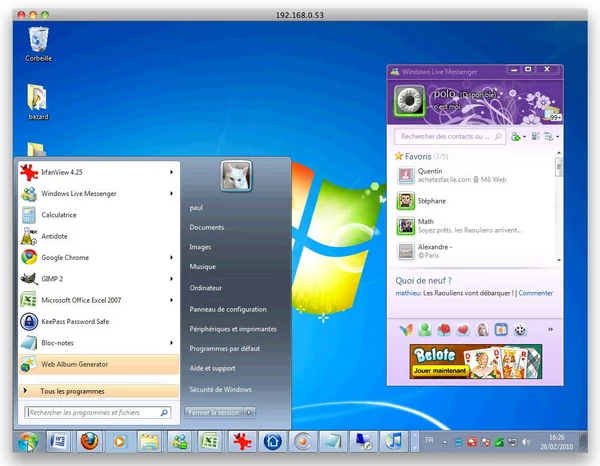Viewport: 600px width, 466px height.
Task: Expand Windows Live Messenger jump list arrow
Action: click(x=171, y=194)
